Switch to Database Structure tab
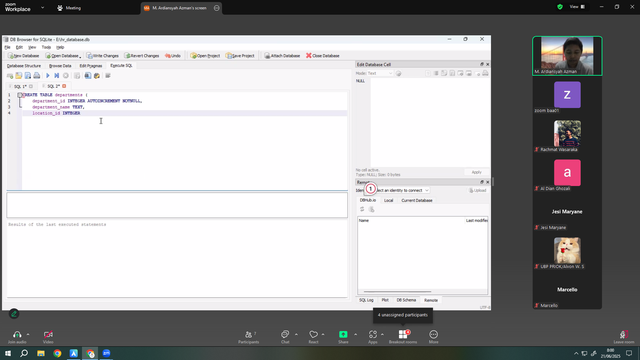The width and height of the screenshot is (640, 360). click(x=24, y=66)
